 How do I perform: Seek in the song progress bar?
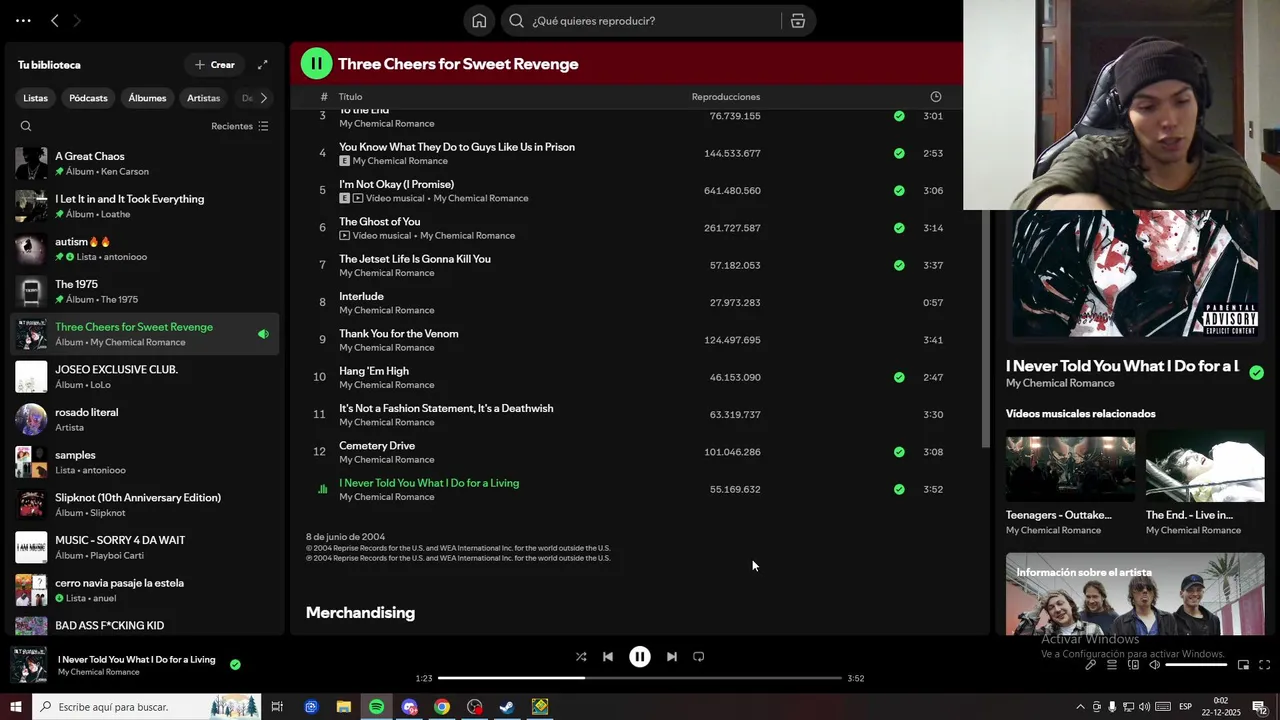coord(640,678)
